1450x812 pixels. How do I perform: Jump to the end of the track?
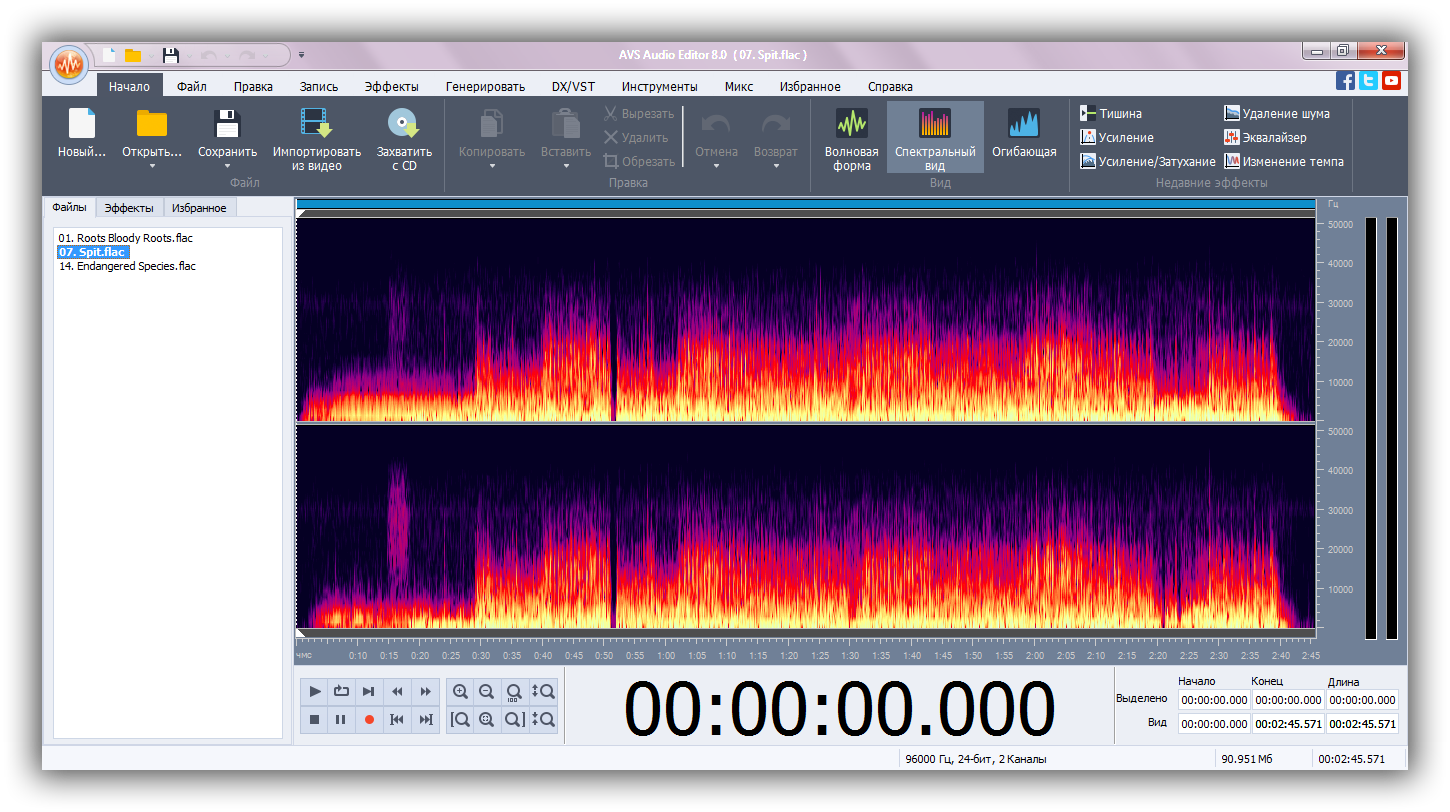(425, 719)
